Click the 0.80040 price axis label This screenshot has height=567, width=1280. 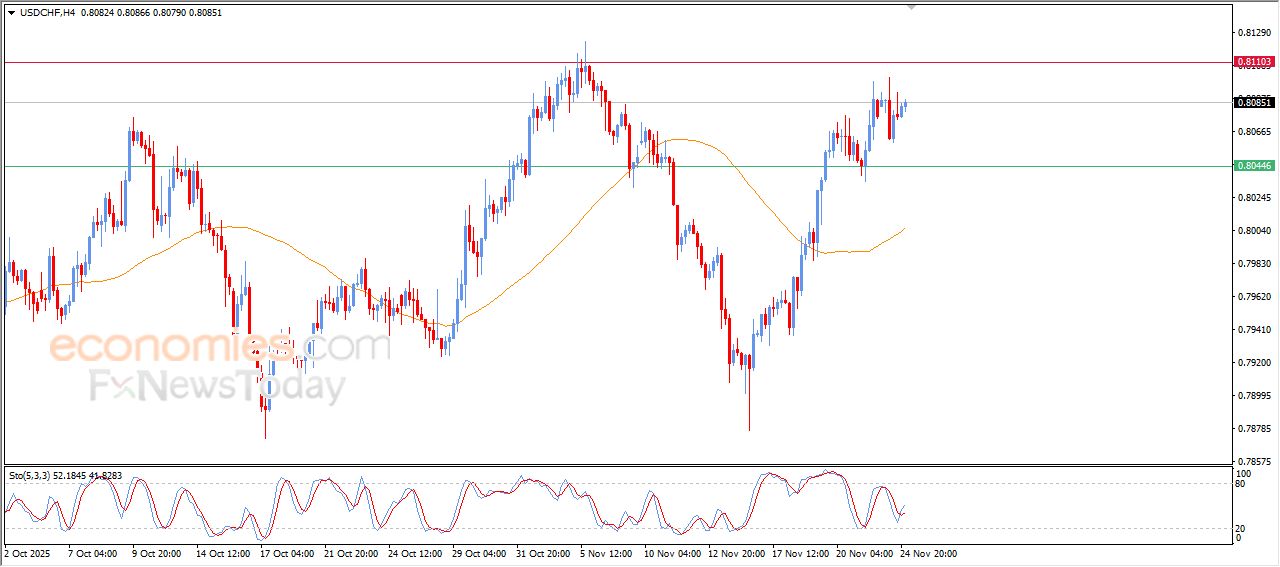coord(1253,231)
